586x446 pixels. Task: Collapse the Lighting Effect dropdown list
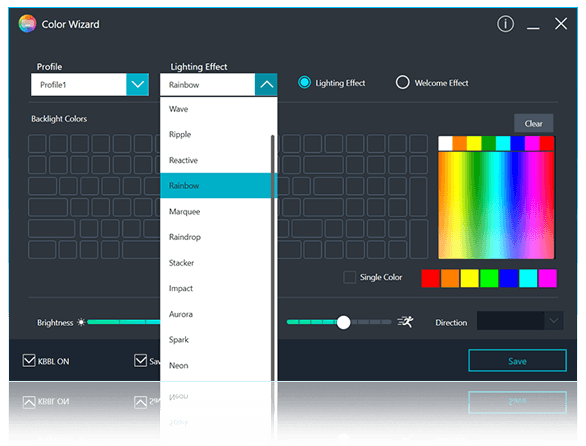[x=266, y=84]
